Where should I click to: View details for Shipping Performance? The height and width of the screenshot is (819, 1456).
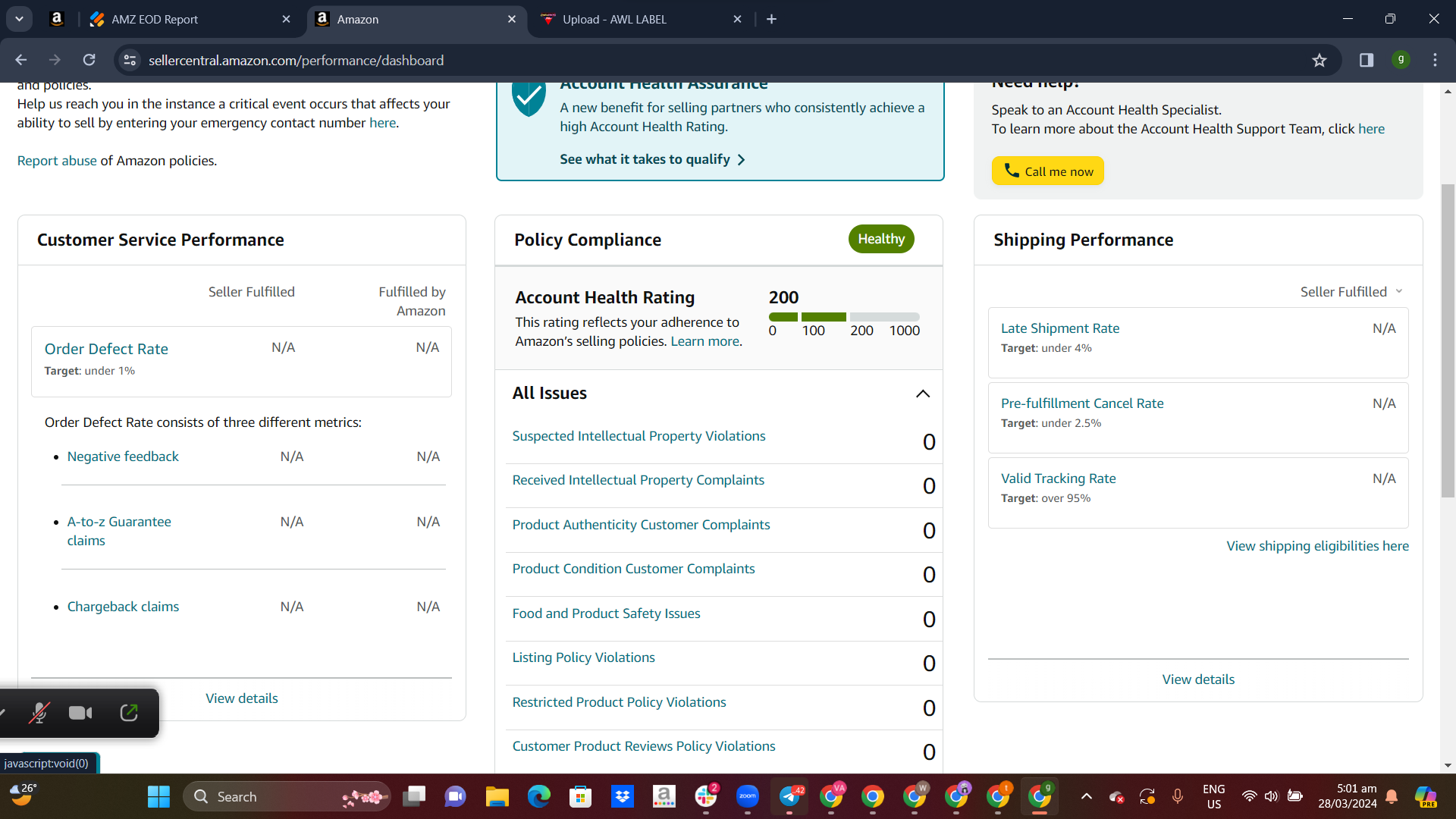coord(1198,679)
